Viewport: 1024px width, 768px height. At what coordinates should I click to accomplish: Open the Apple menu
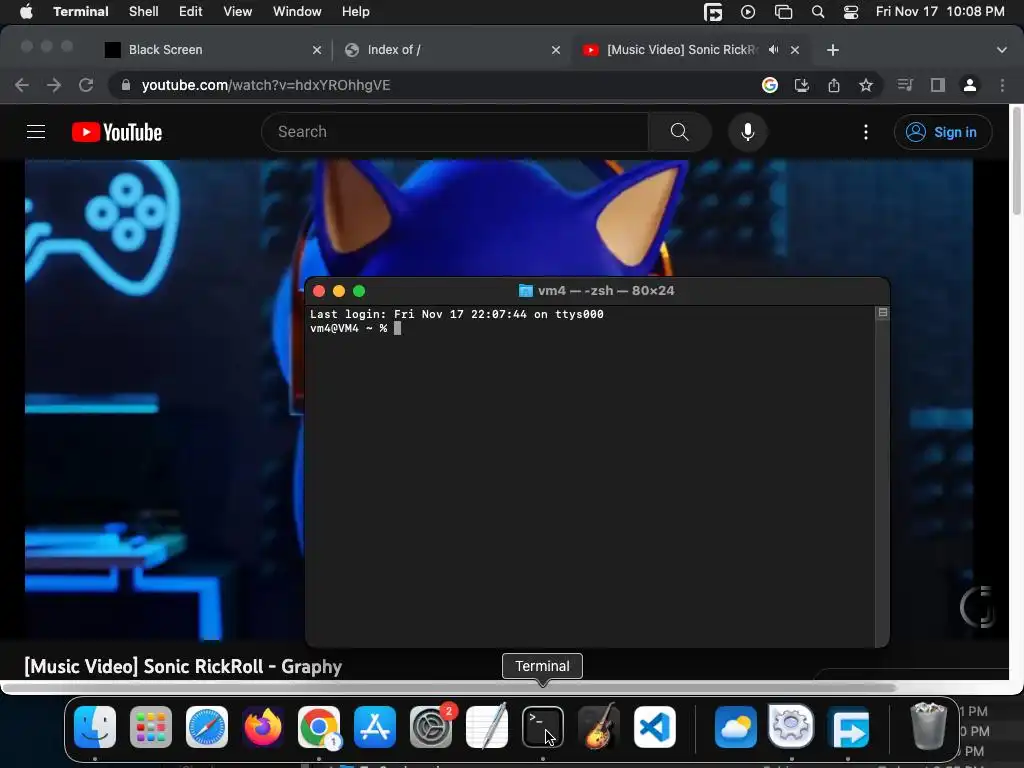pos(26,12)
